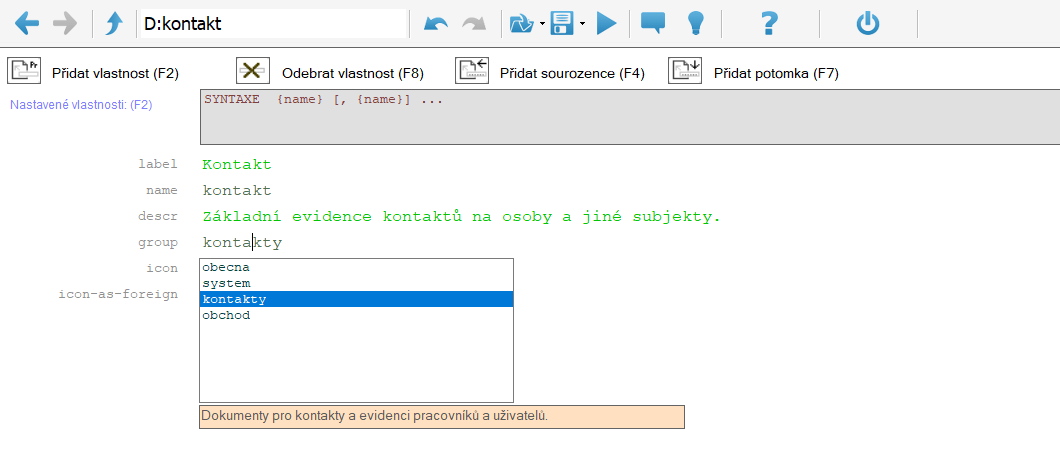The image size is (1060, 470).
Task: Expand the dropdown arrow beside save icon
Action: (x=582, y=23)
